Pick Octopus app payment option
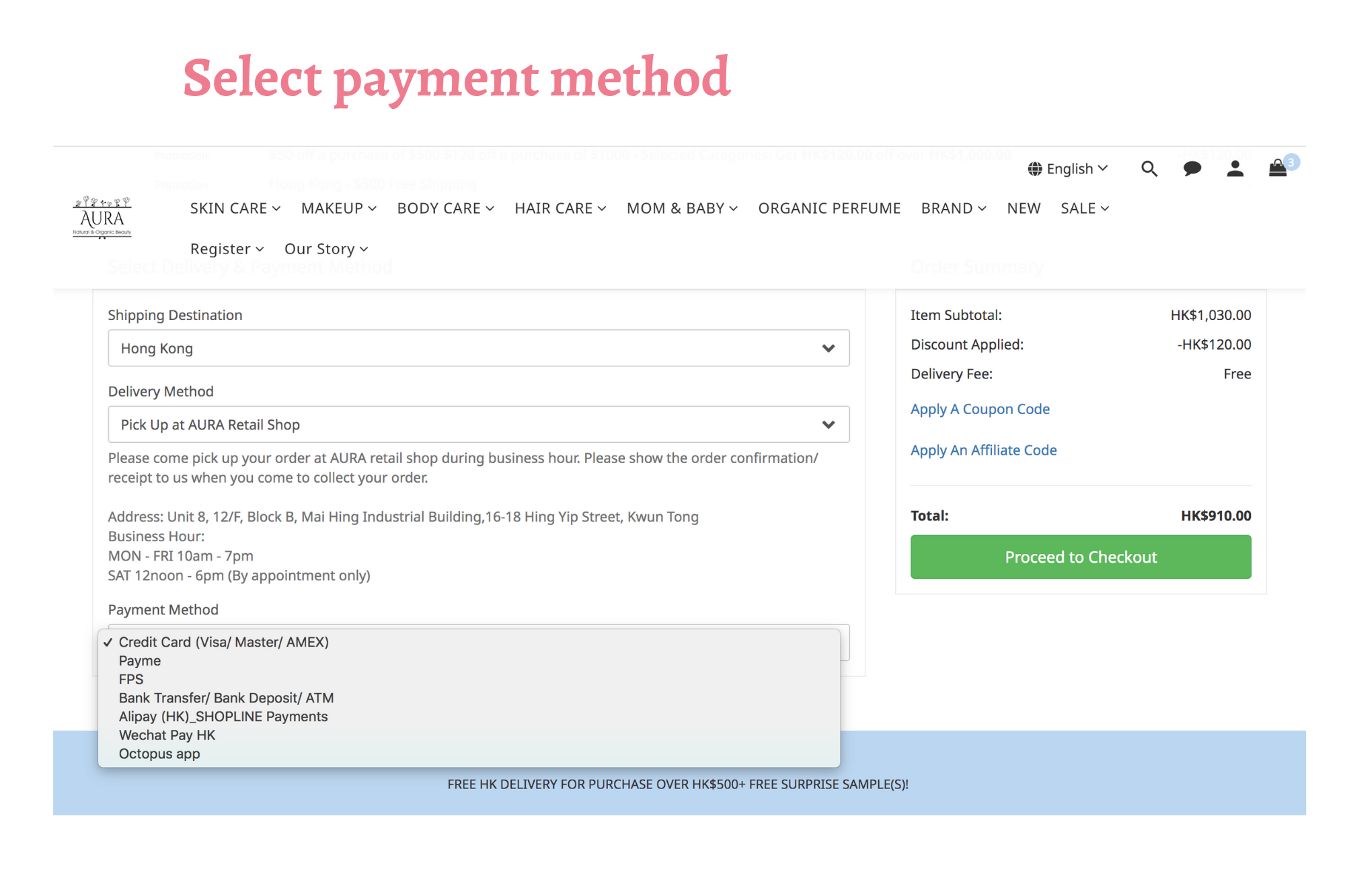Screen dimensions: 1345x896 click(159, 754)
